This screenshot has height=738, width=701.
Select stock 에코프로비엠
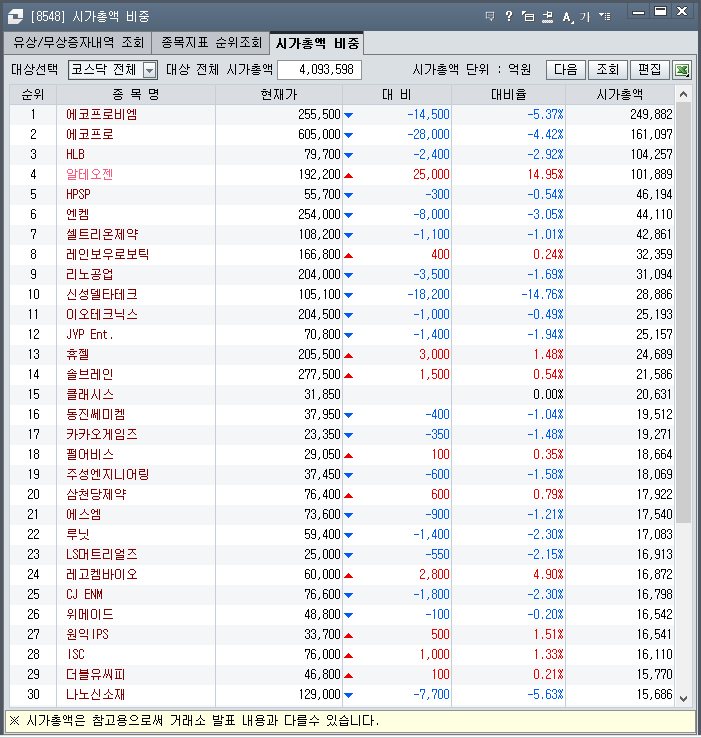(x=102, y=114)
